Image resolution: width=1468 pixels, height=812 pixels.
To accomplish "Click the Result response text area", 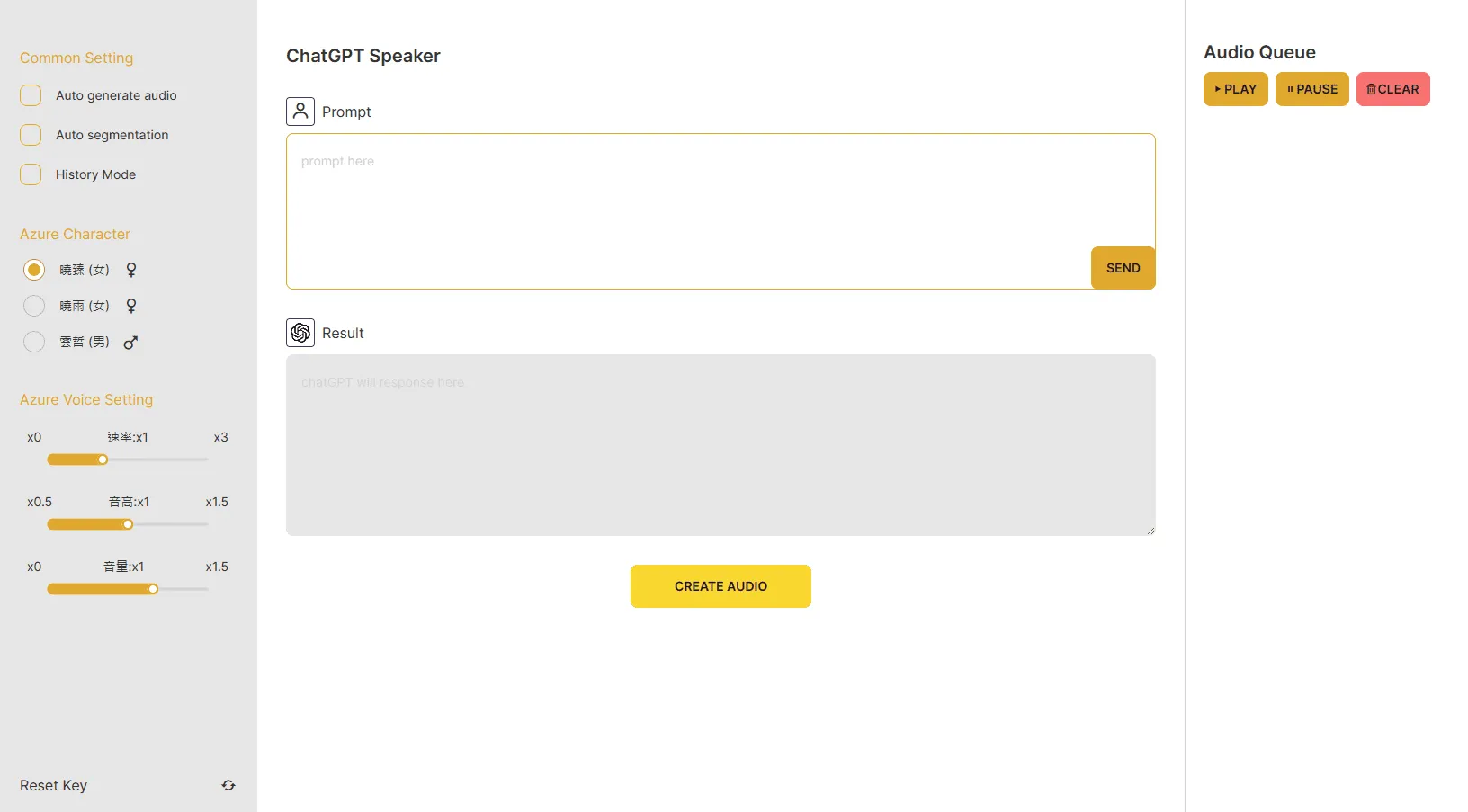I will (x=721, y=445).
